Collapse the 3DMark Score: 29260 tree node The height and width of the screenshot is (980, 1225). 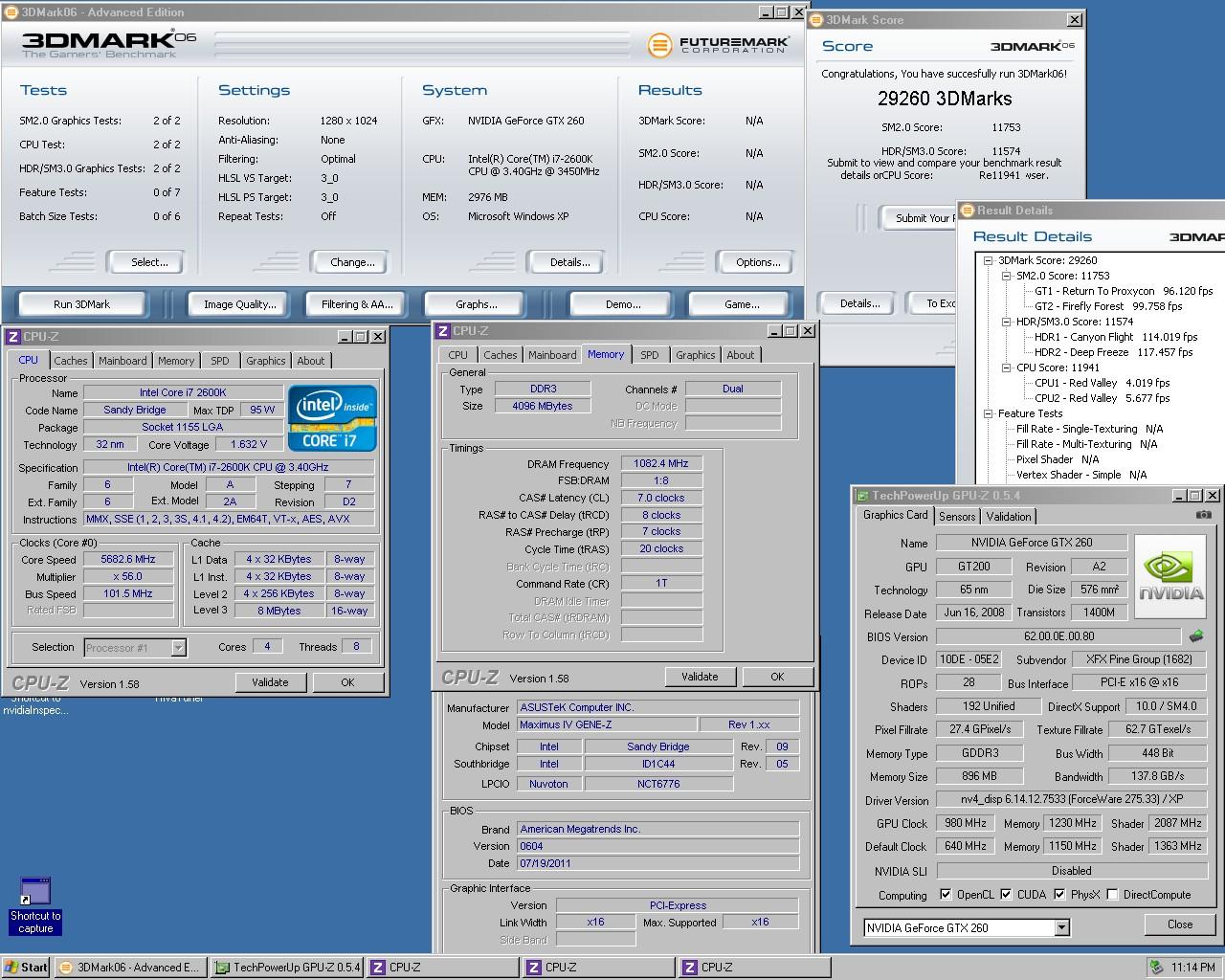click(988, 260)
